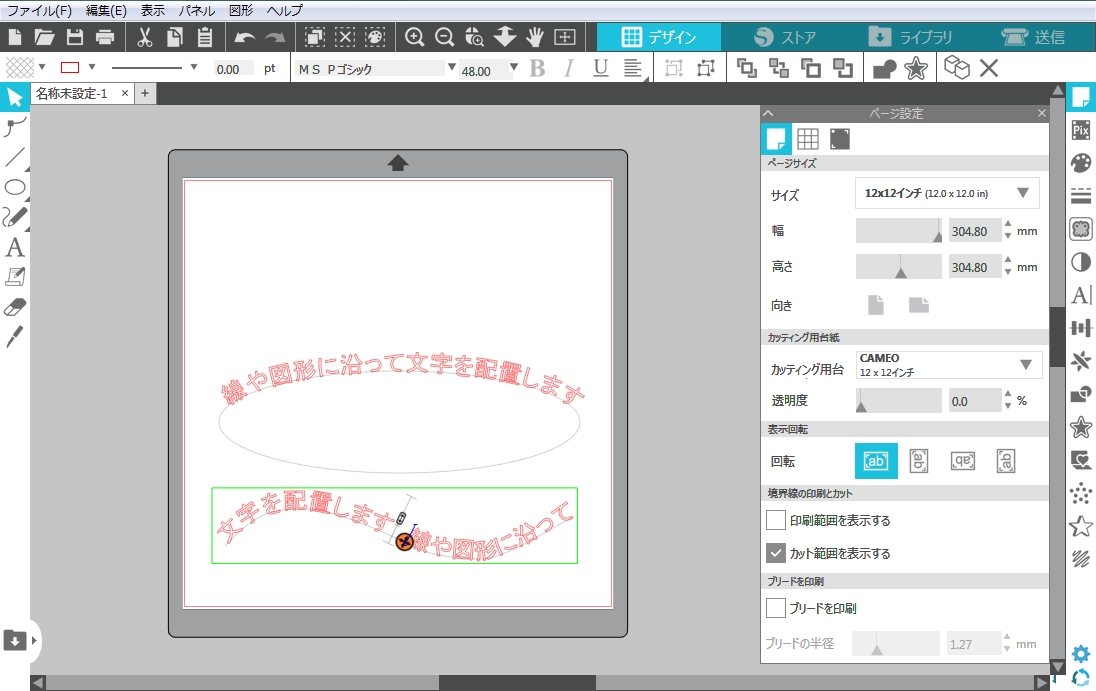
Task: Enable 印刷範囲を表示する checkbox
Action: point(776,520)
